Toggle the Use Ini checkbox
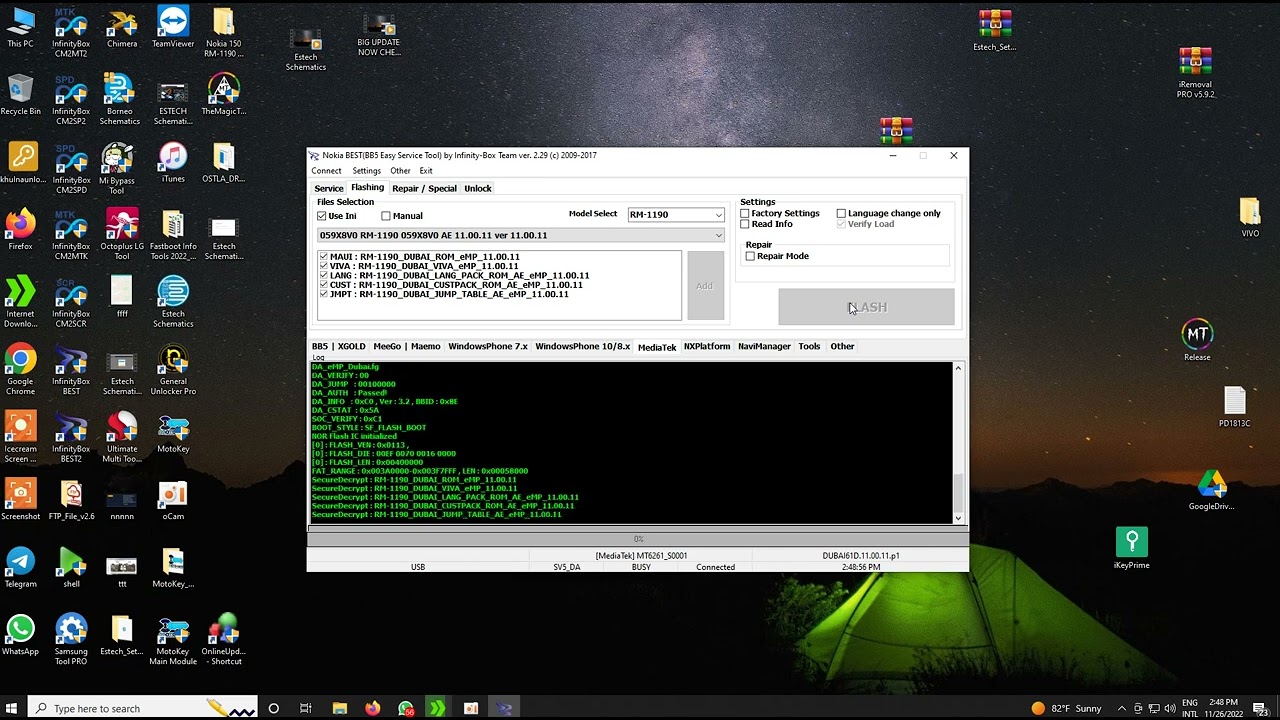1280x720 pixels. click(322, 216)
